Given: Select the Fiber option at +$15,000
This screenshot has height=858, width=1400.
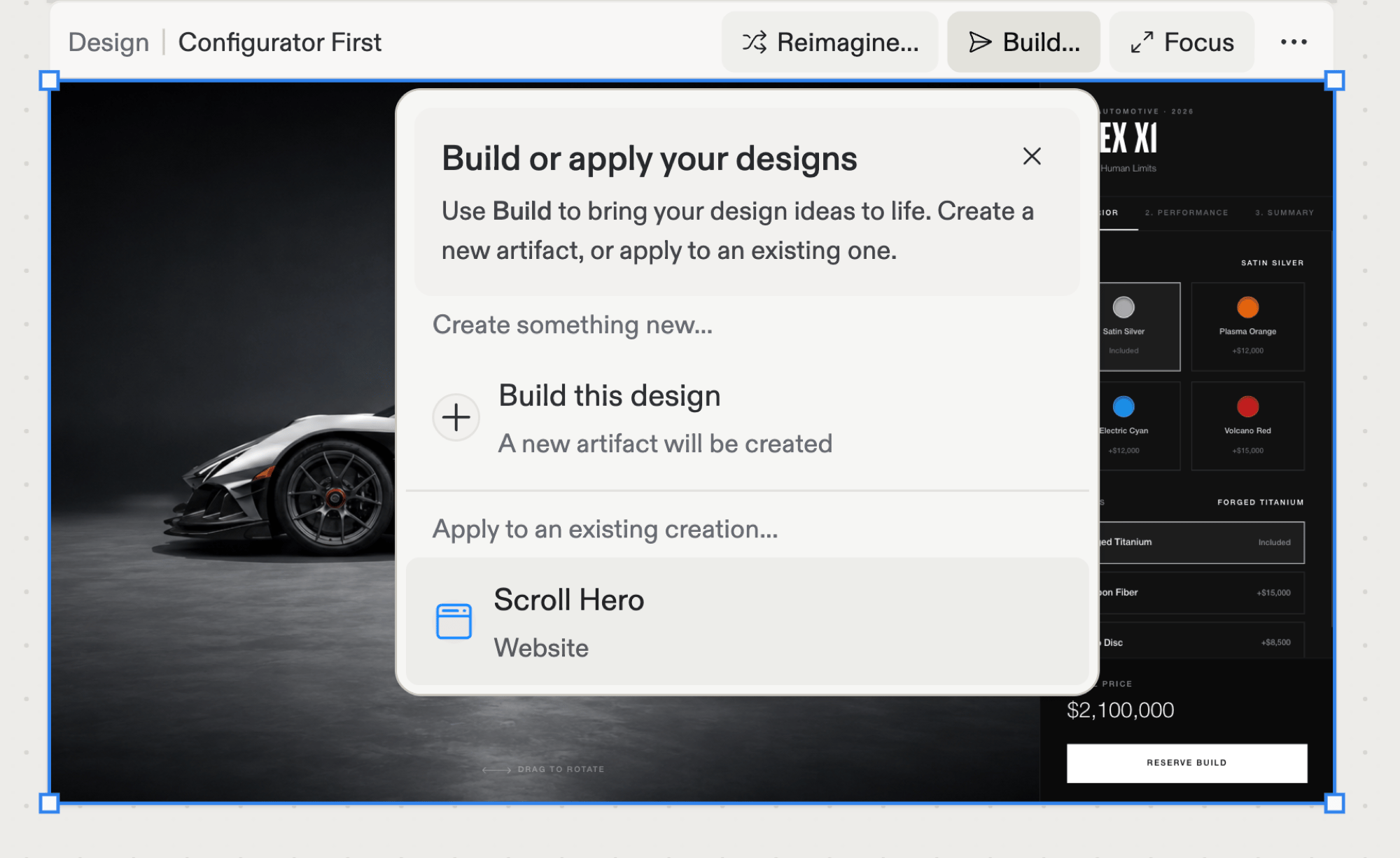Looking at the screenshot, I should click(x=1201, y=593).
